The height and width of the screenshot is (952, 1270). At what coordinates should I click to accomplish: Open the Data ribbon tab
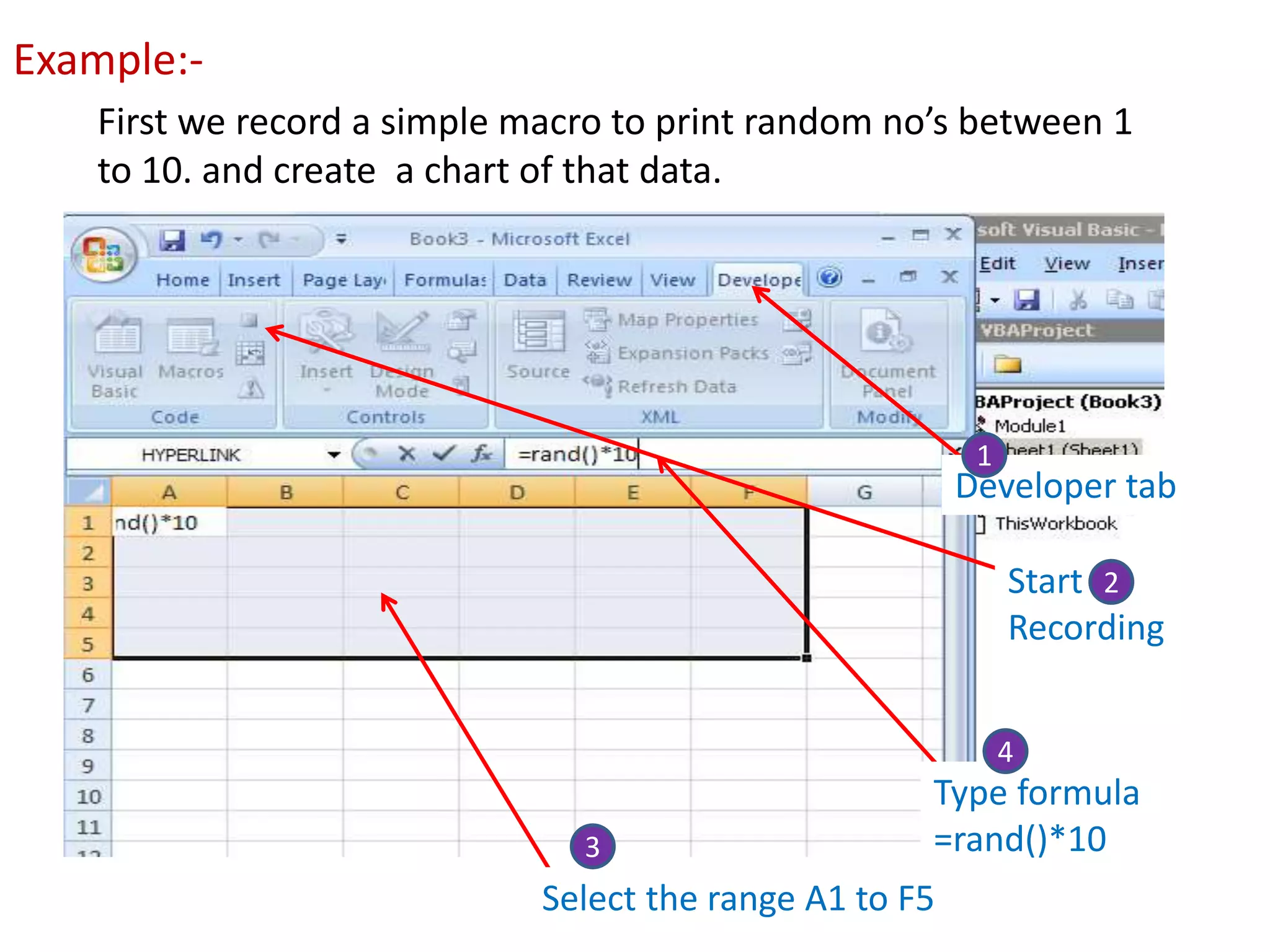(x=525, y=280)
